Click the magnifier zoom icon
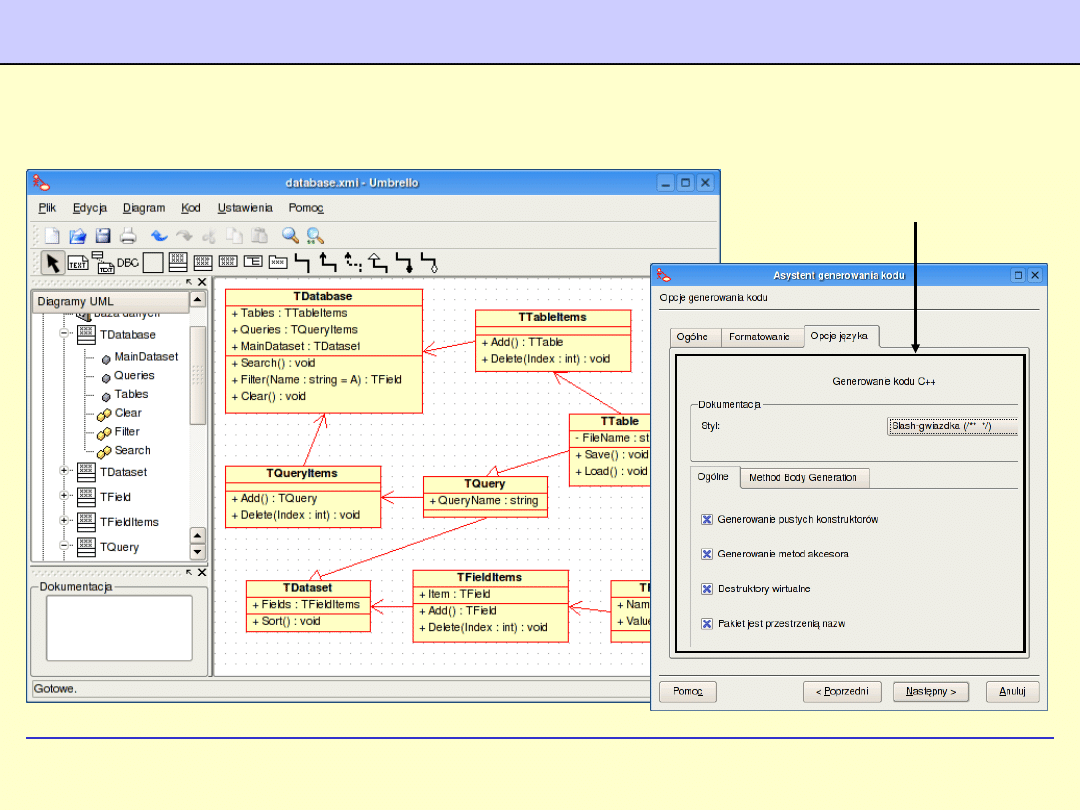Image resolution: width=1080 pixels, height=810 pixels. (290, 236)
